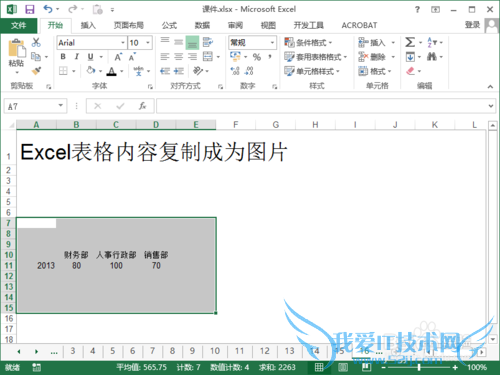Switch to the 插入 Insert tab
The height and width of the screenshot is (375, 500).
(88, 25)
